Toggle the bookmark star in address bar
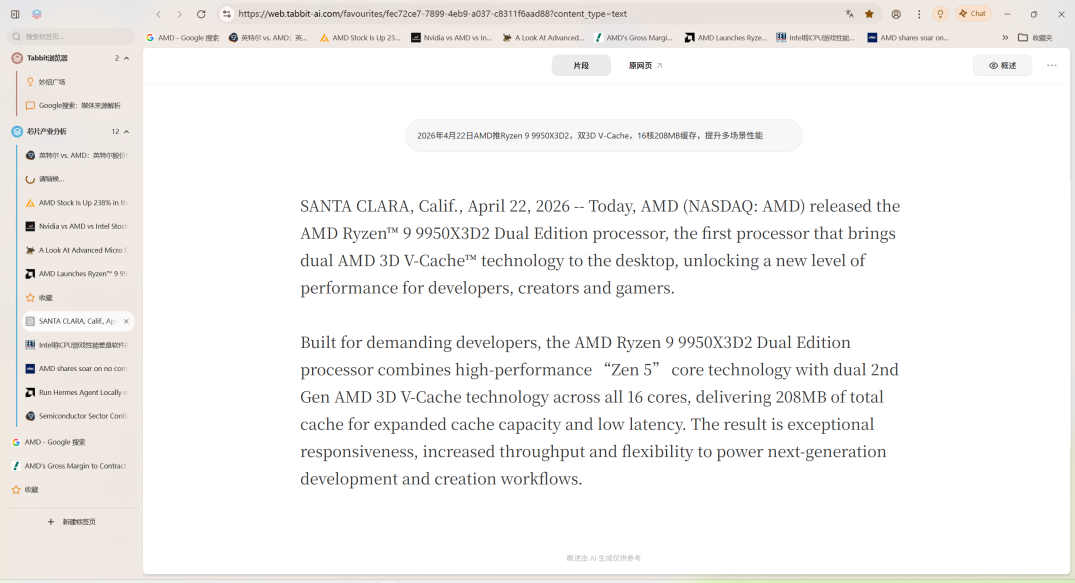 point(869,14)
